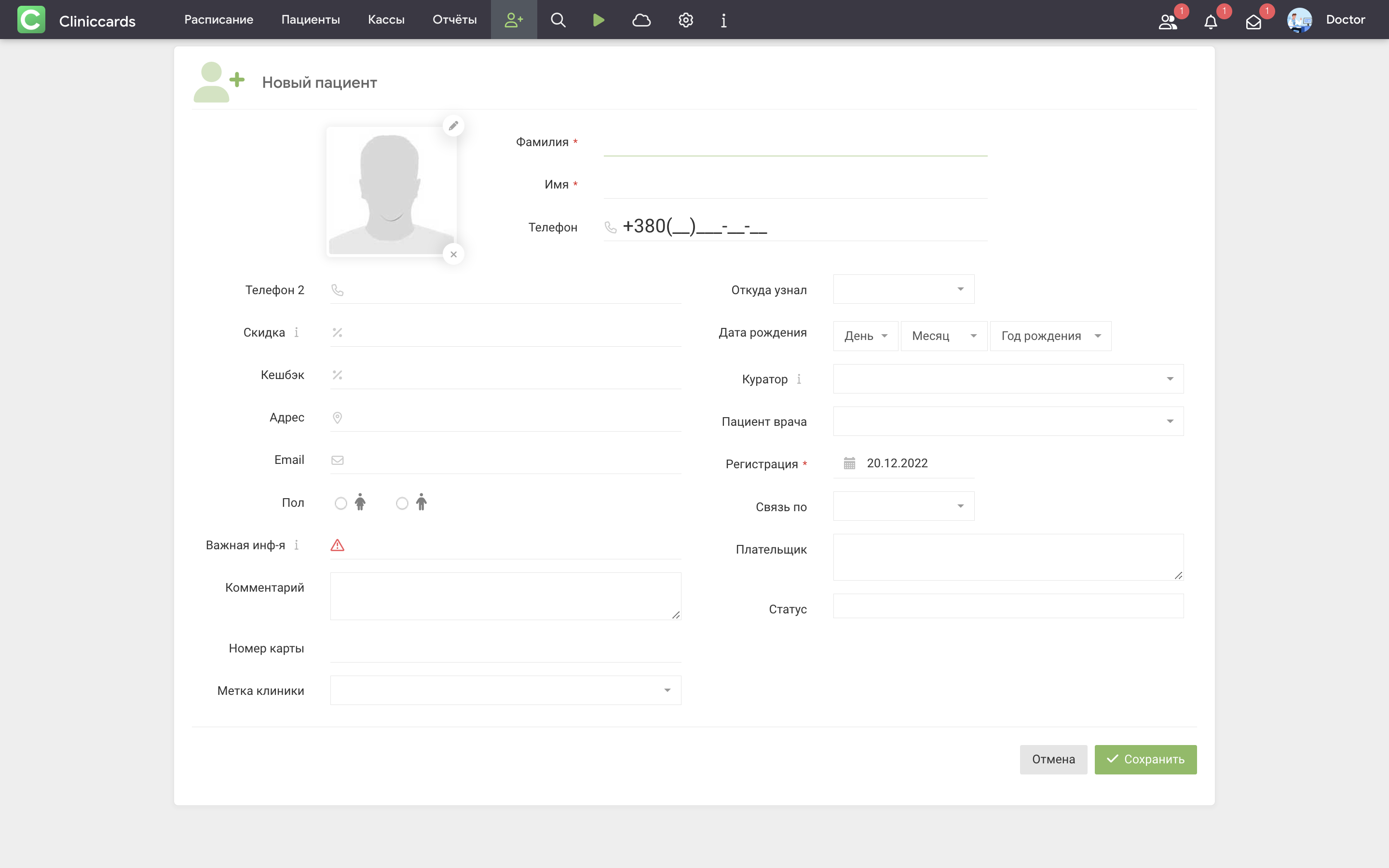Click the percent icon in Кешбэк
The width and height of the screenshot is (1389, 868).
(338, 375)
